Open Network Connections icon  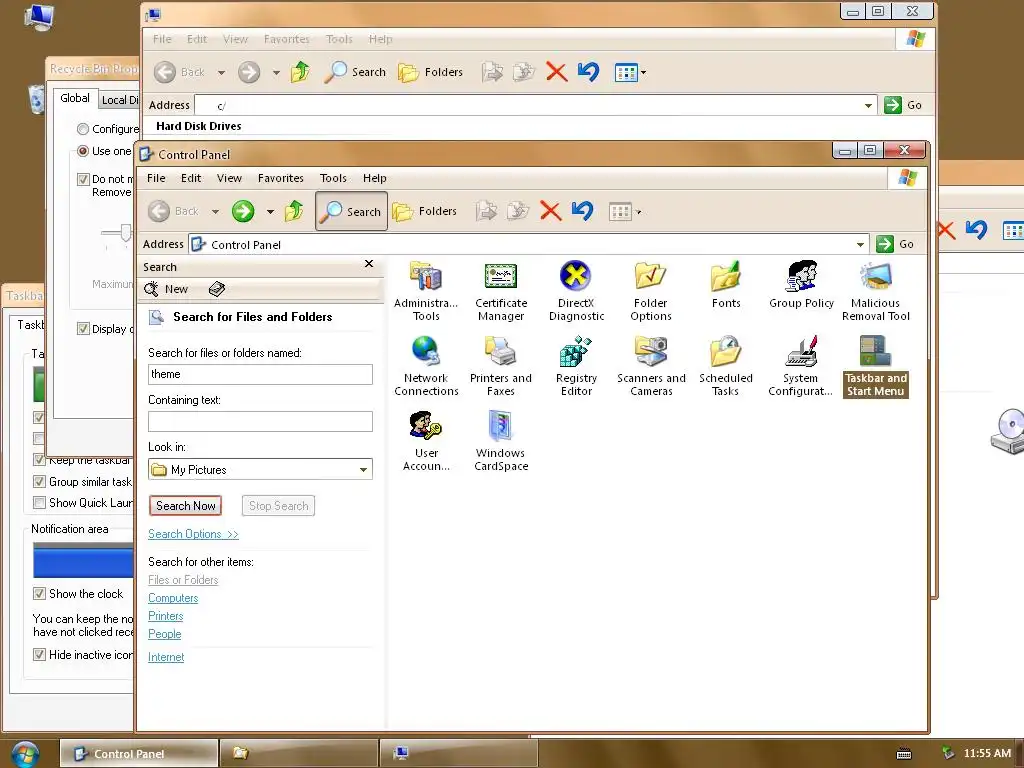coord(426,366)
